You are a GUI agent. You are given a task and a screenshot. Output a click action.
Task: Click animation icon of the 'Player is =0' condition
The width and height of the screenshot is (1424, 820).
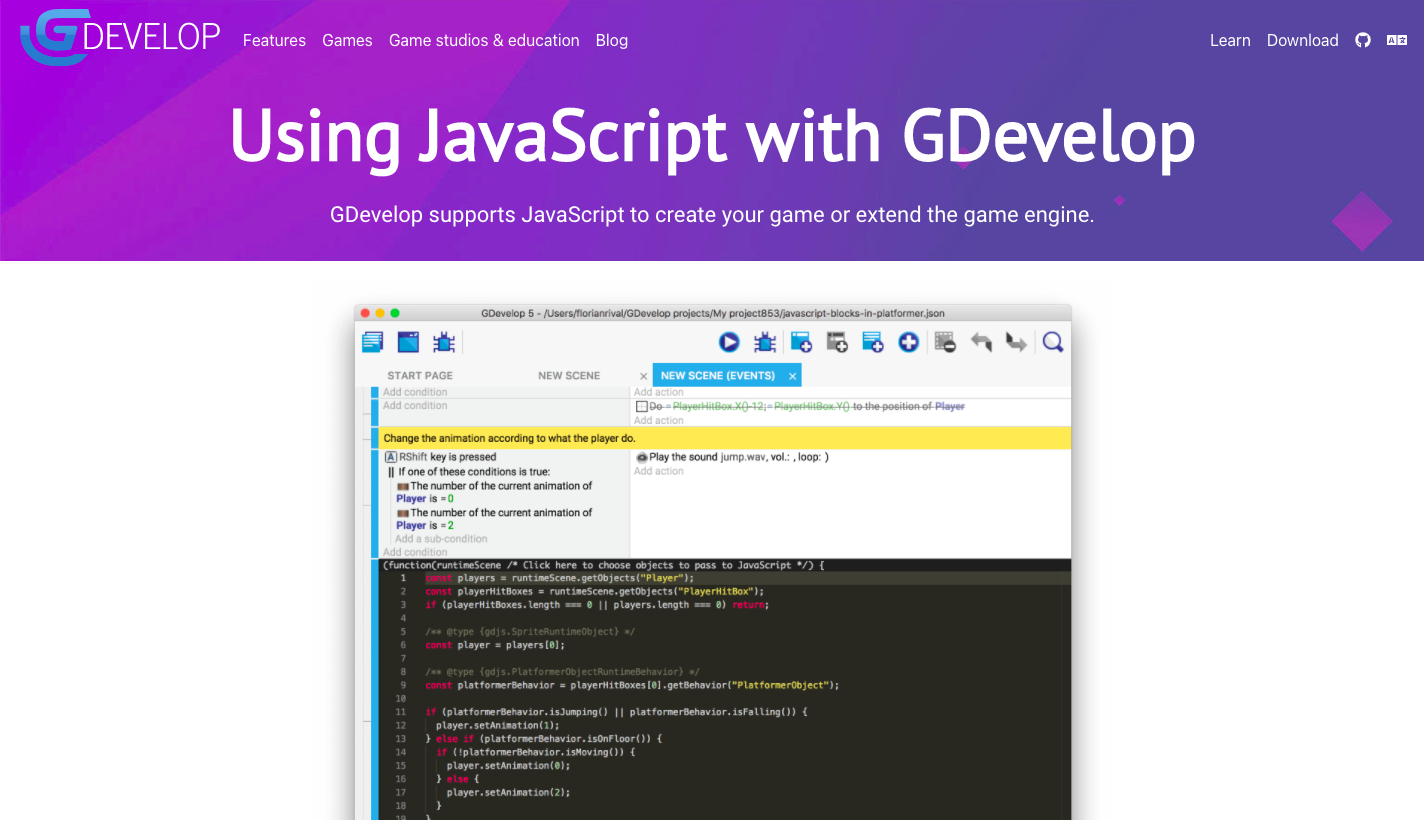tap(403, 486)
